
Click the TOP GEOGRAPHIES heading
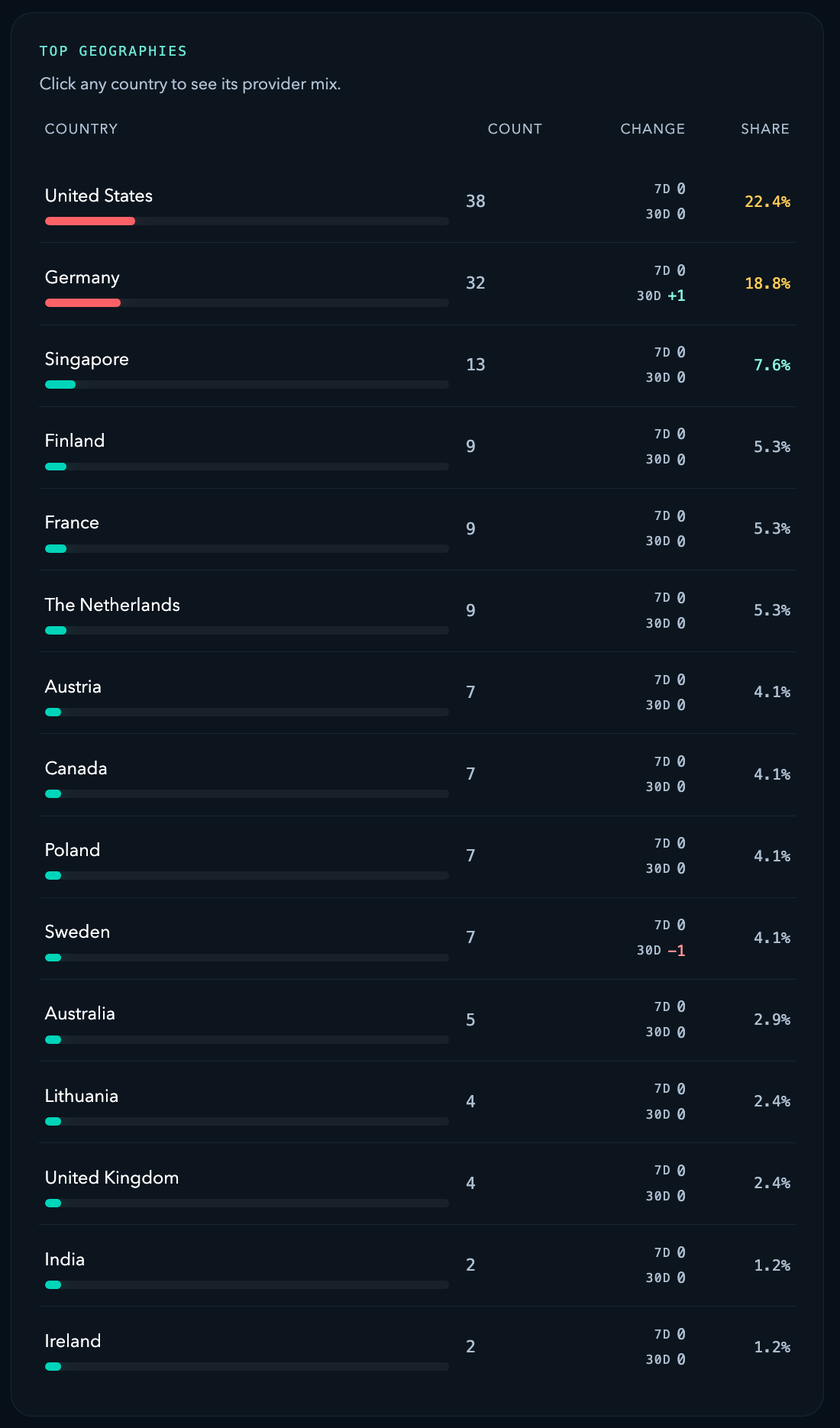click(113, 51)
